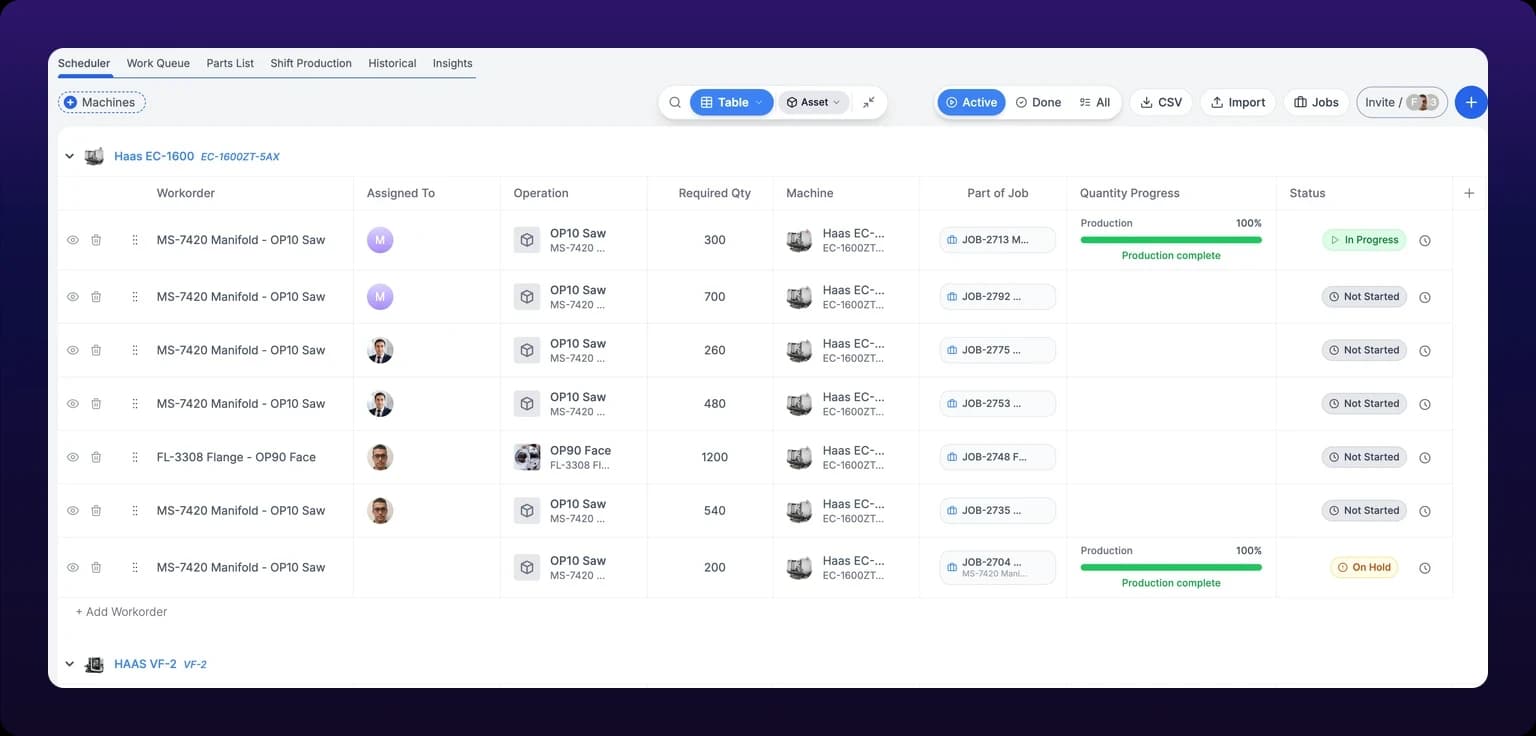The width and height of the screenshot is (1536, 736).
Task: Click drag handle of FL-3308 Flange row
Action: click(x=135, y=457)
